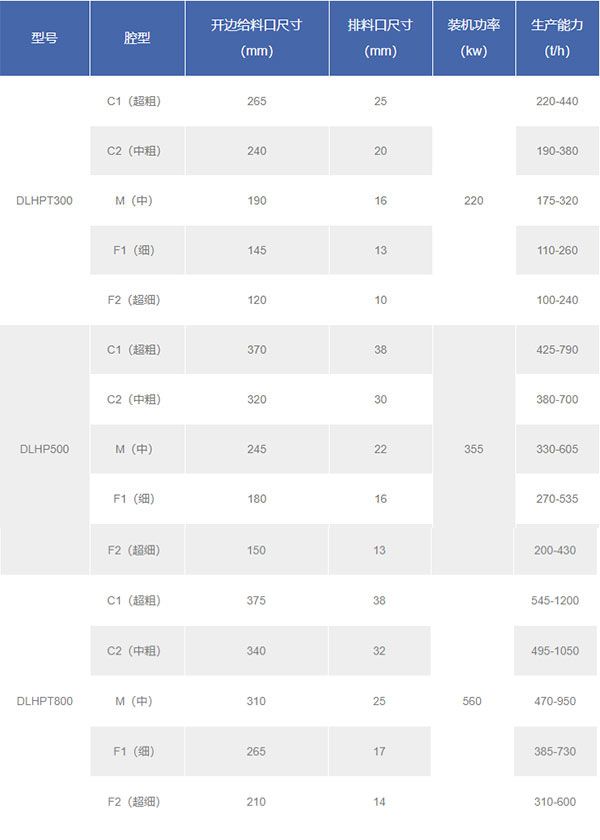Click the 355 power value cell
600x840 pixels.
474,449
